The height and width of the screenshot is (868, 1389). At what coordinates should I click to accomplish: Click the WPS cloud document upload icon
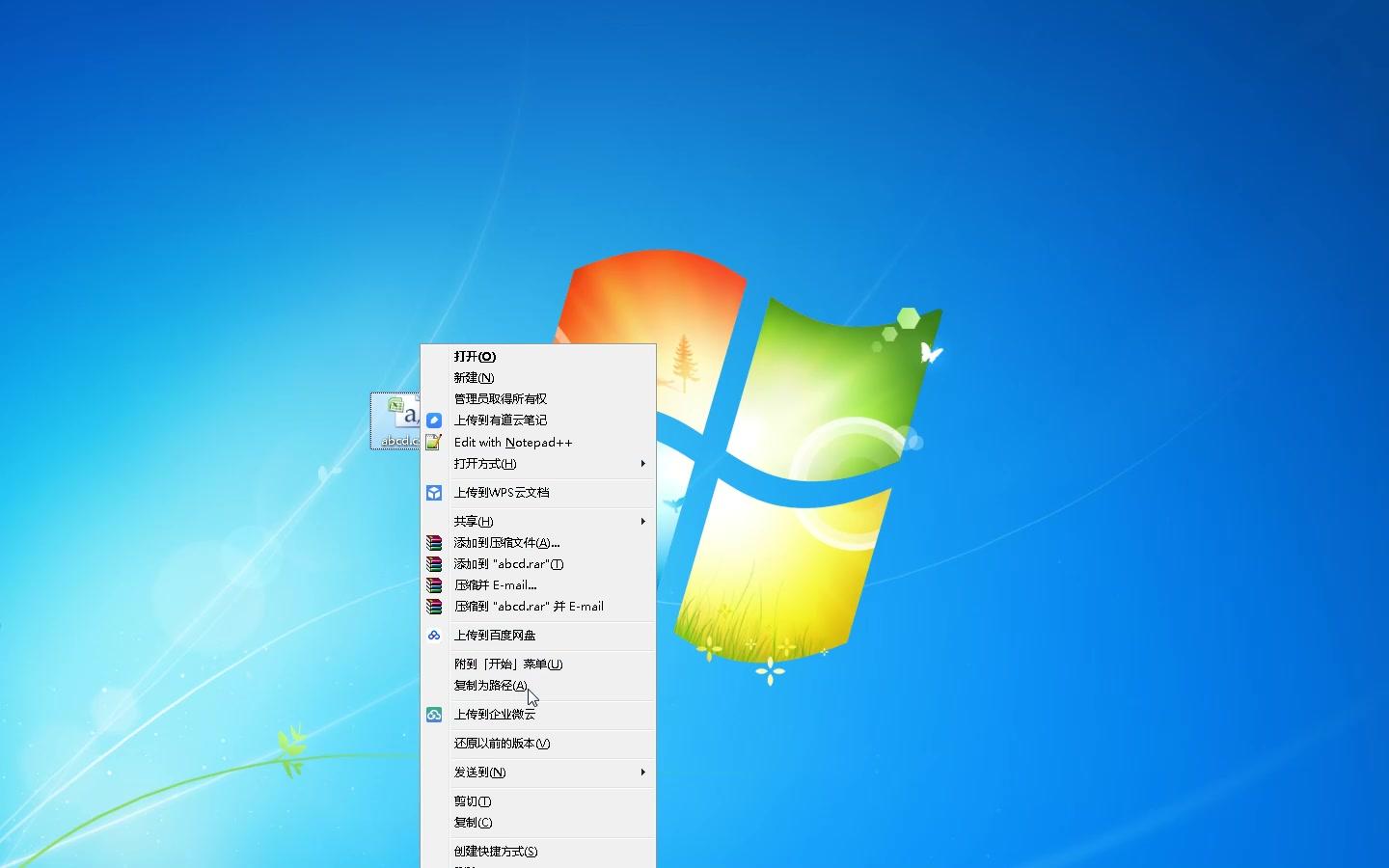(434, 493)
